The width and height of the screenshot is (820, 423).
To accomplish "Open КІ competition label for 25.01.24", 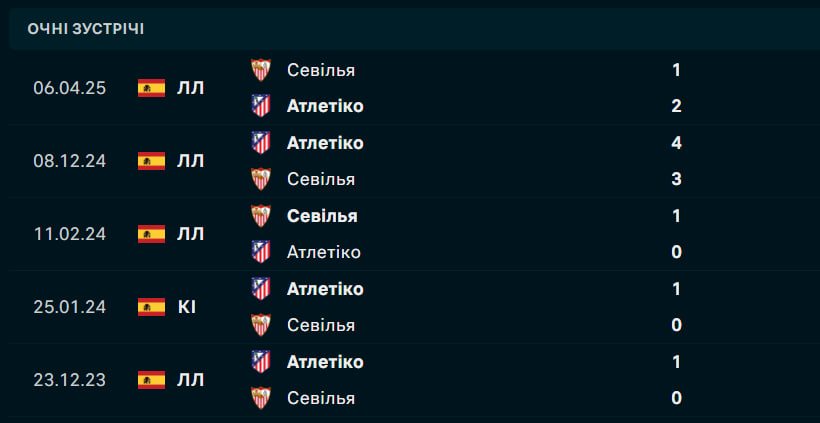I will 186,307.
